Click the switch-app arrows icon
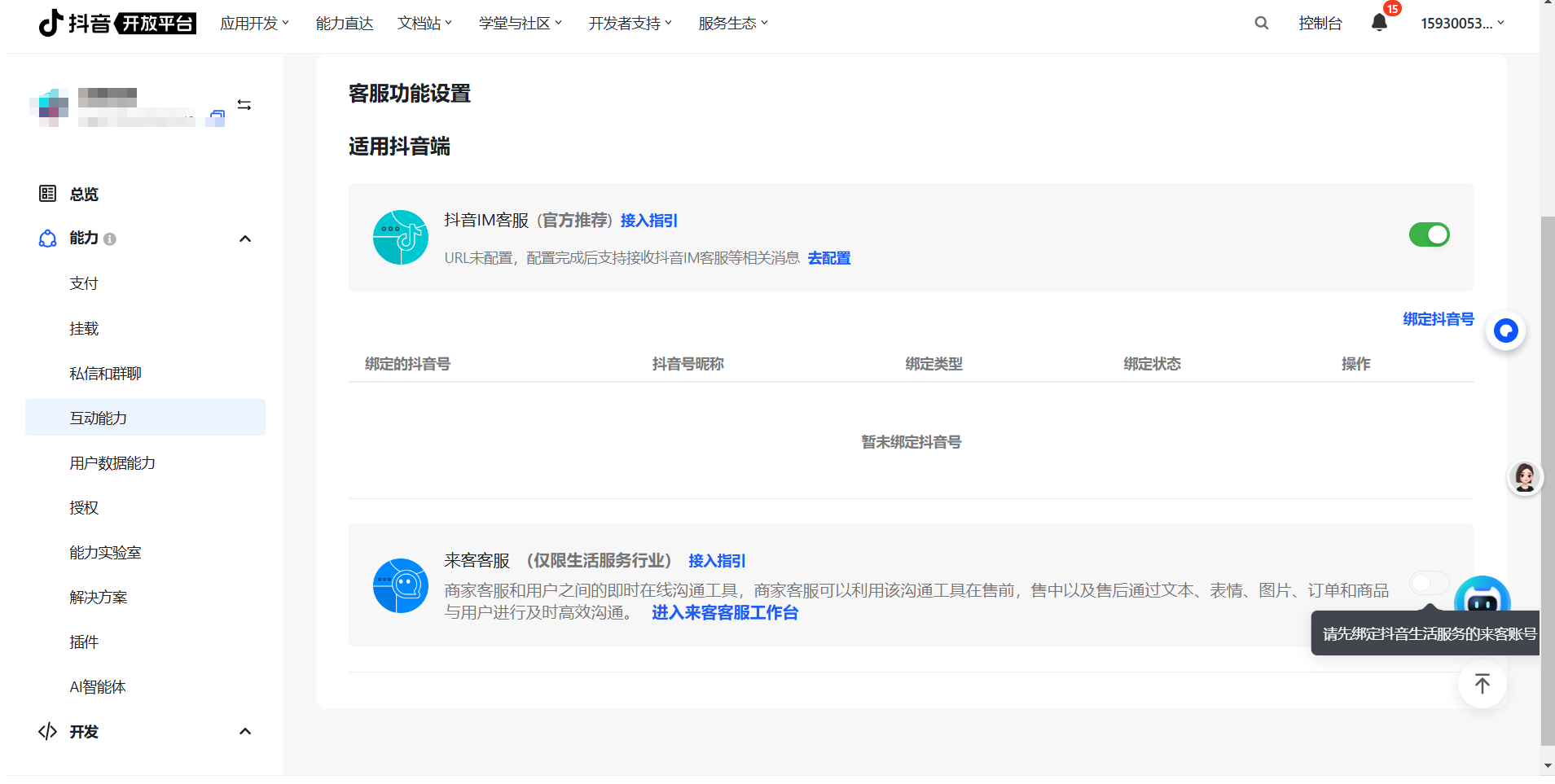This screenshot has width=1555, height=784. (x=244, y=105)
